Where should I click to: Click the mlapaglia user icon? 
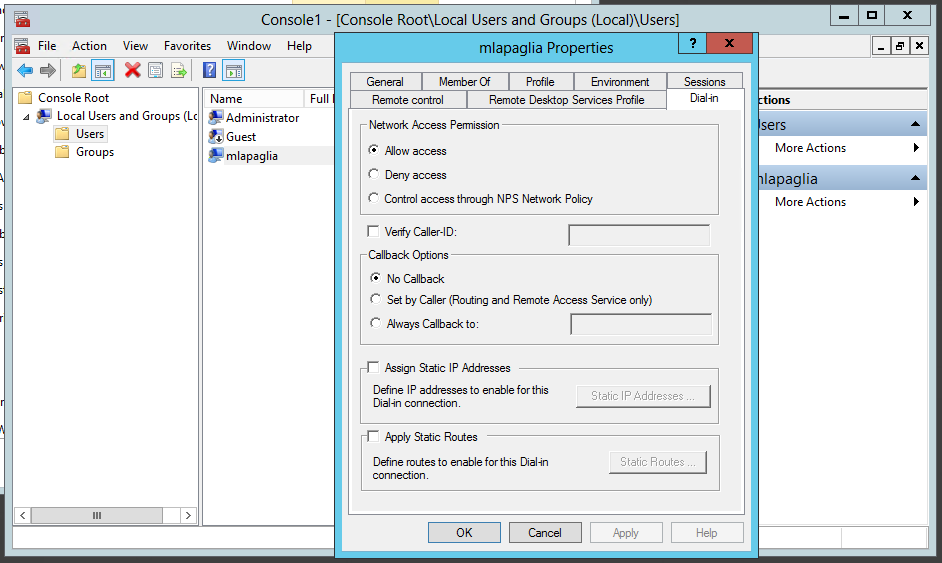tap(216, 156)
